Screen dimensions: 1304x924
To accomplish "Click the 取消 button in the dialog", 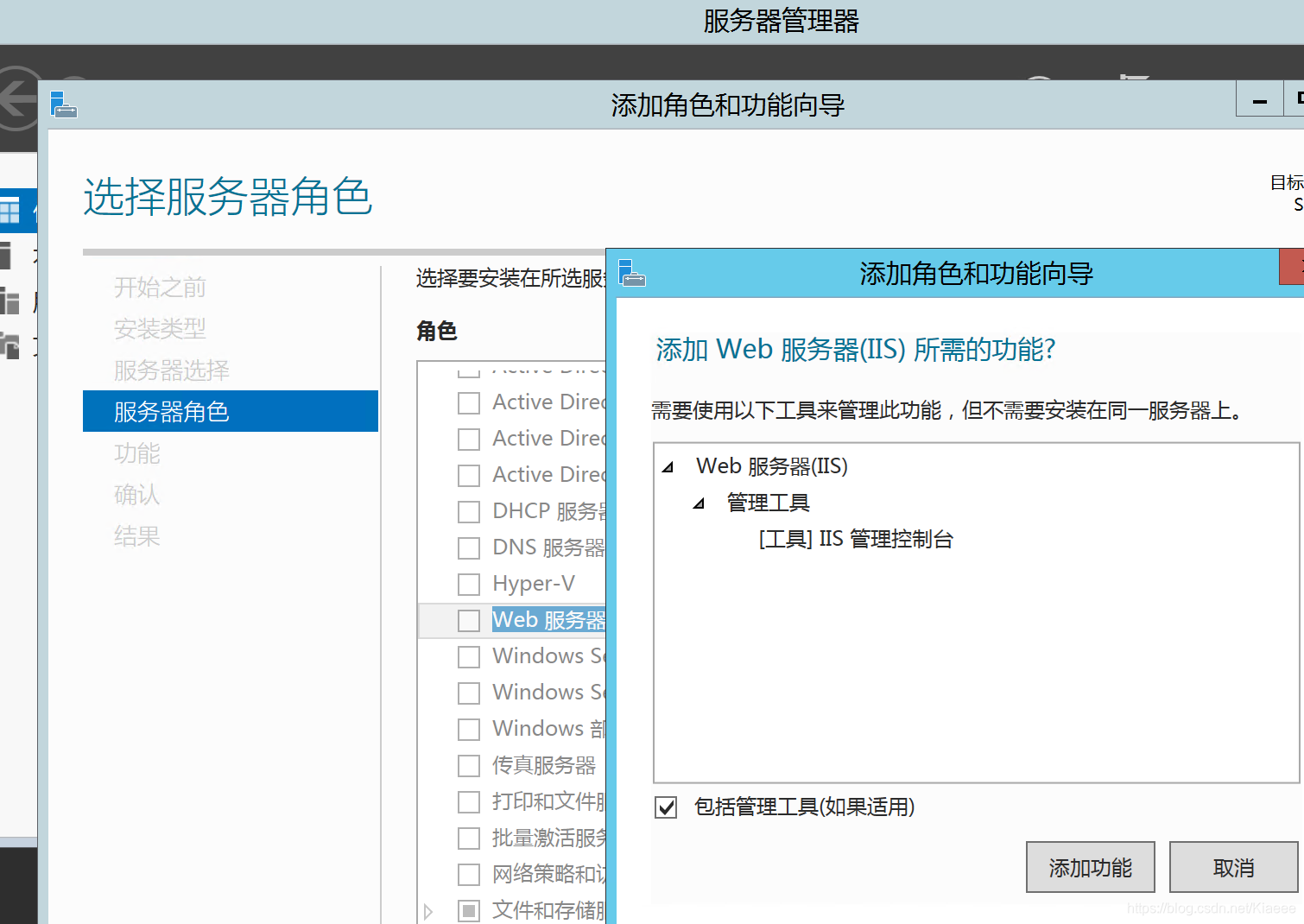I will [x=1233, y=867].
